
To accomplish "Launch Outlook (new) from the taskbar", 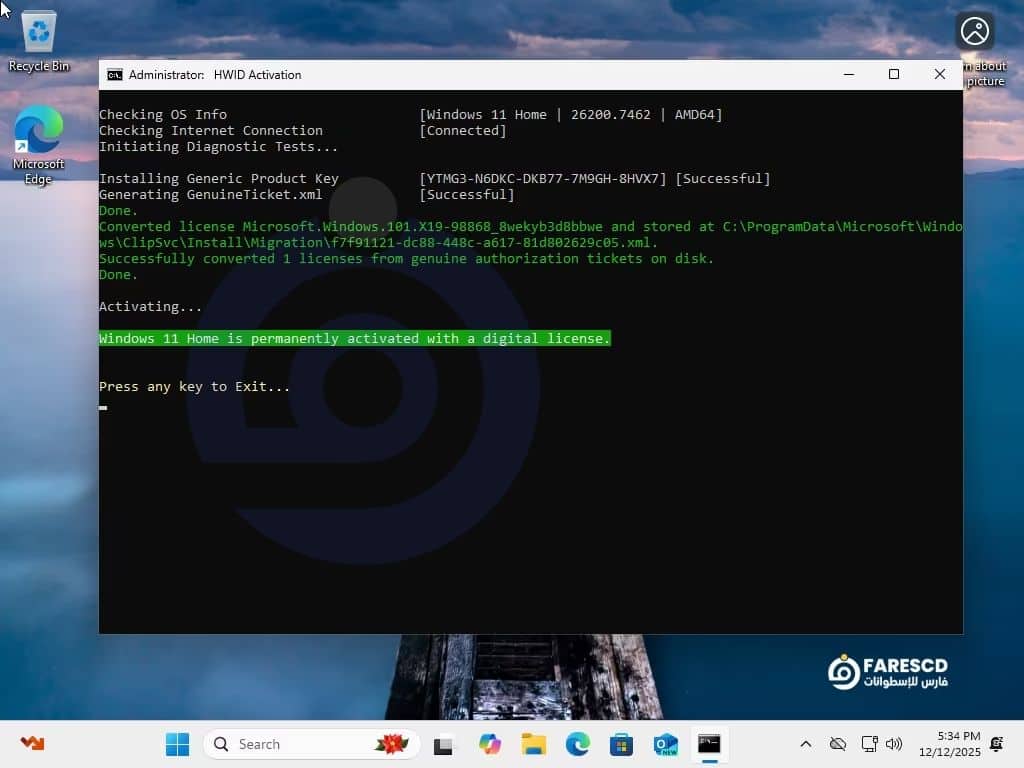I will click(x=665, y=744).
